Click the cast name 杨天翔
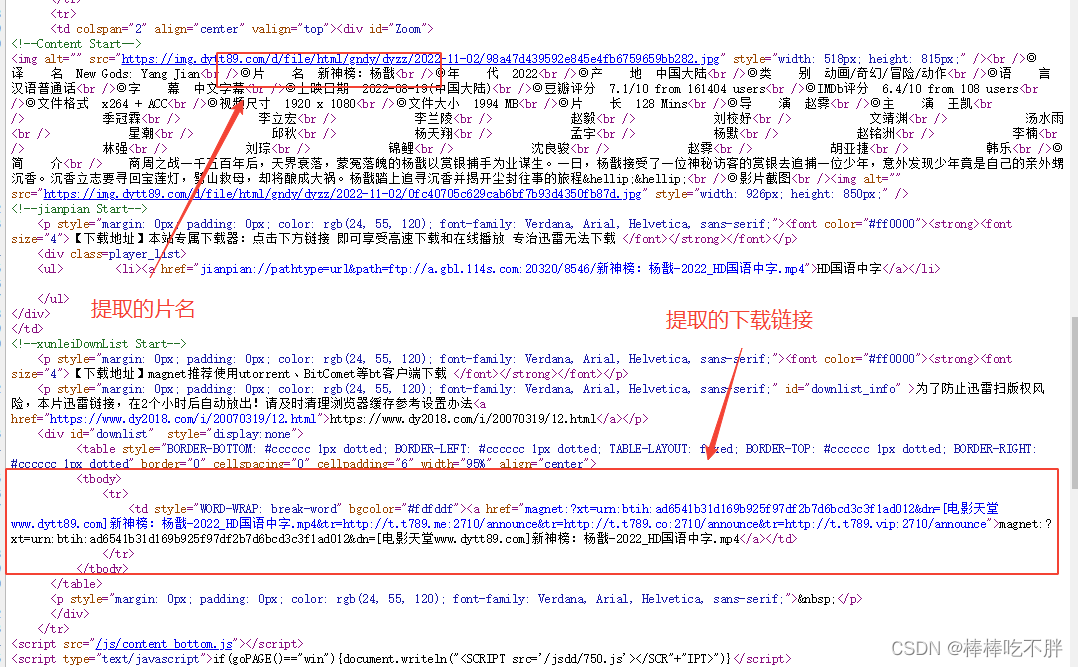Image resolution: width=1078 pixels, height=667 pixels. pyautogui.click(x=434, y=134)
